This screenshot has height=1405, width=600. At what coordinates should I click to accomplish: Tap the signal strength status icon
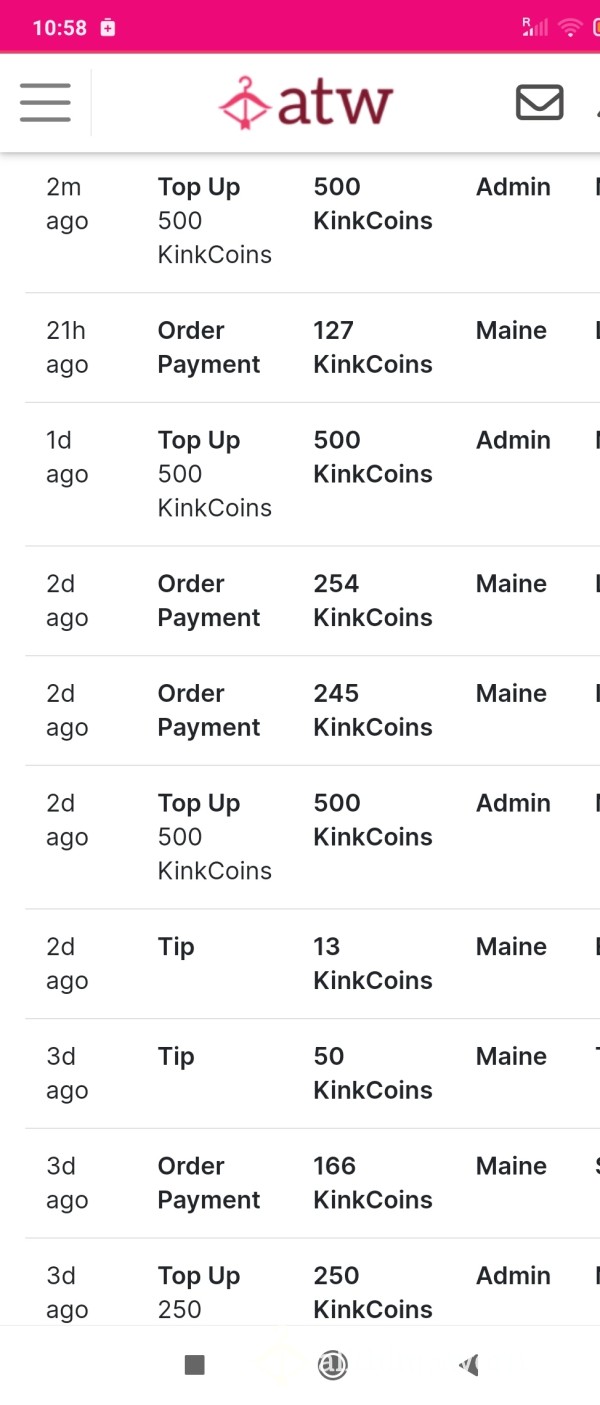pos(535,27)
